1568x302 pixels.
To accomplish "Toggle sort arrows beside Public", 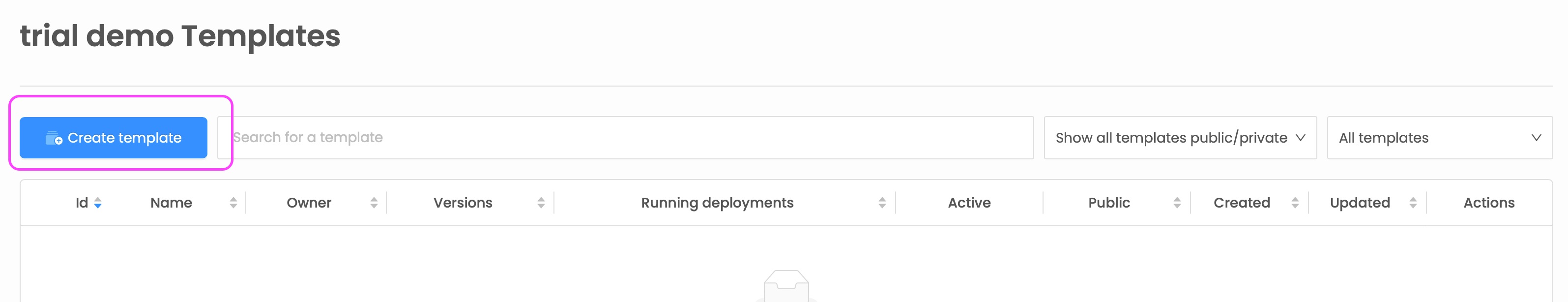I will coord(1177,203).
